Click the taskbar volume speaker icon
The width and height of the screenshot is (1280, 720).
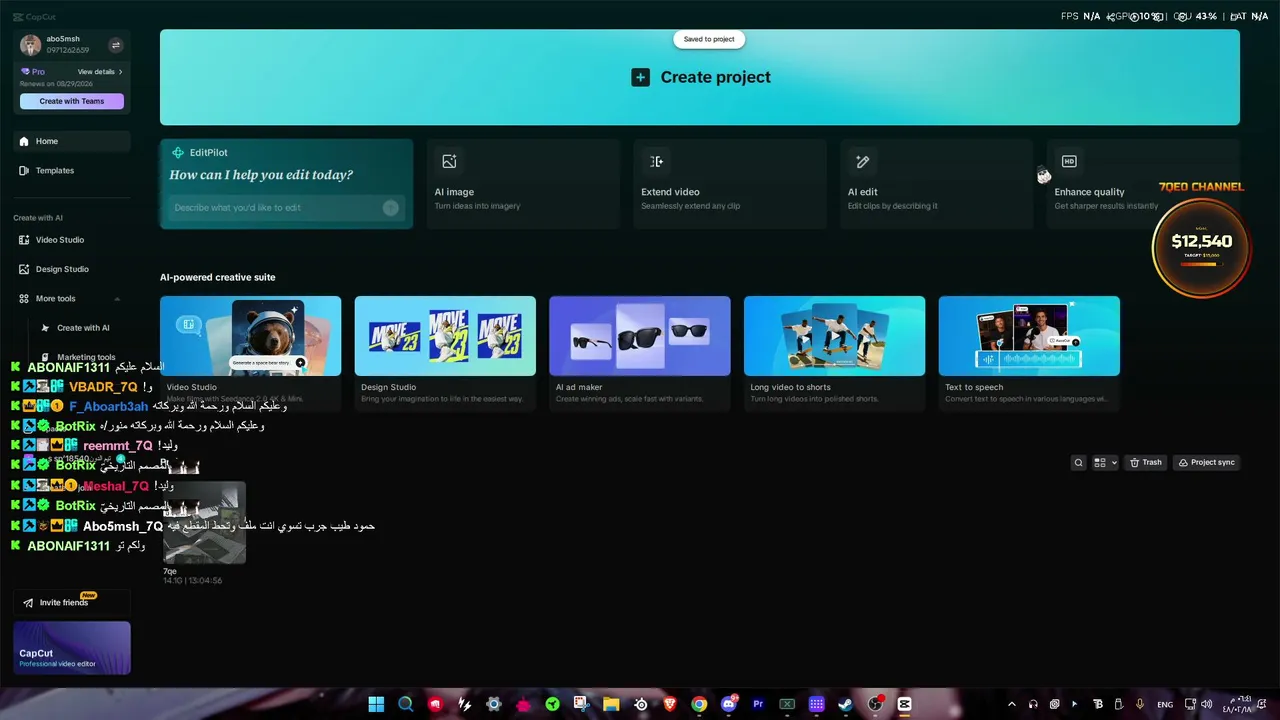tap(1206, 704)
